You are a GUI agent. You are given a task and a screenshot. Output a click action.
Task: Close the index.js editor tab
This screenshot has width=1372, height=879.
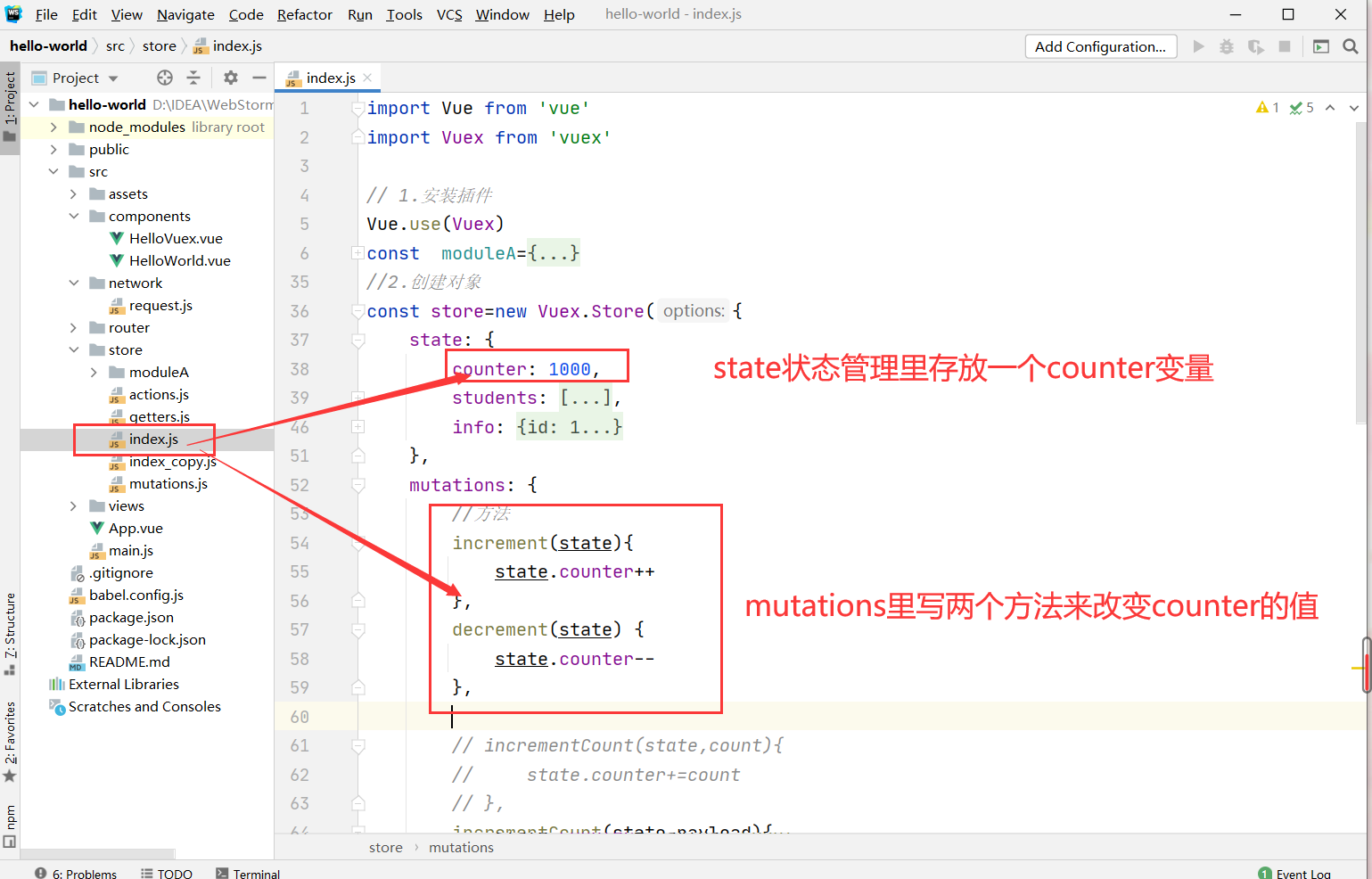click(367, 78)
